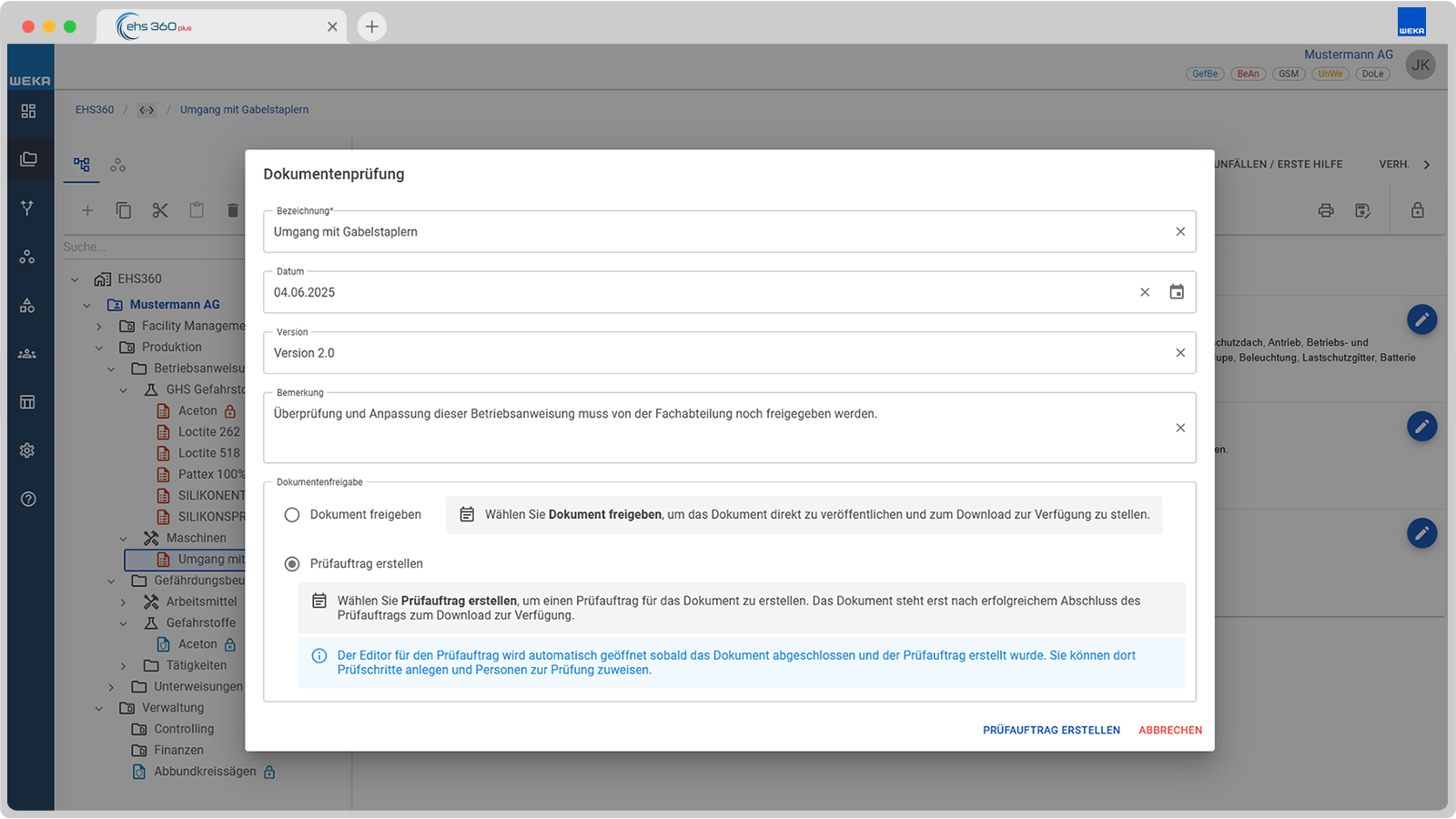The width and height of the screenshot is (1456, 819).
Task: Clear the Bezeichnung field with X
Action: tap(1180, 232)
